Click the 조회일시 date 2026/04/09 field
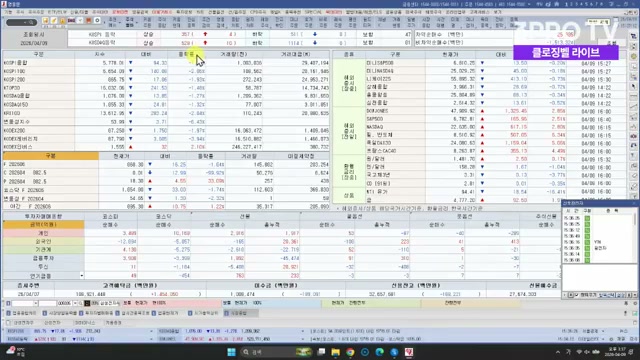640x360 pixels. 33,42
